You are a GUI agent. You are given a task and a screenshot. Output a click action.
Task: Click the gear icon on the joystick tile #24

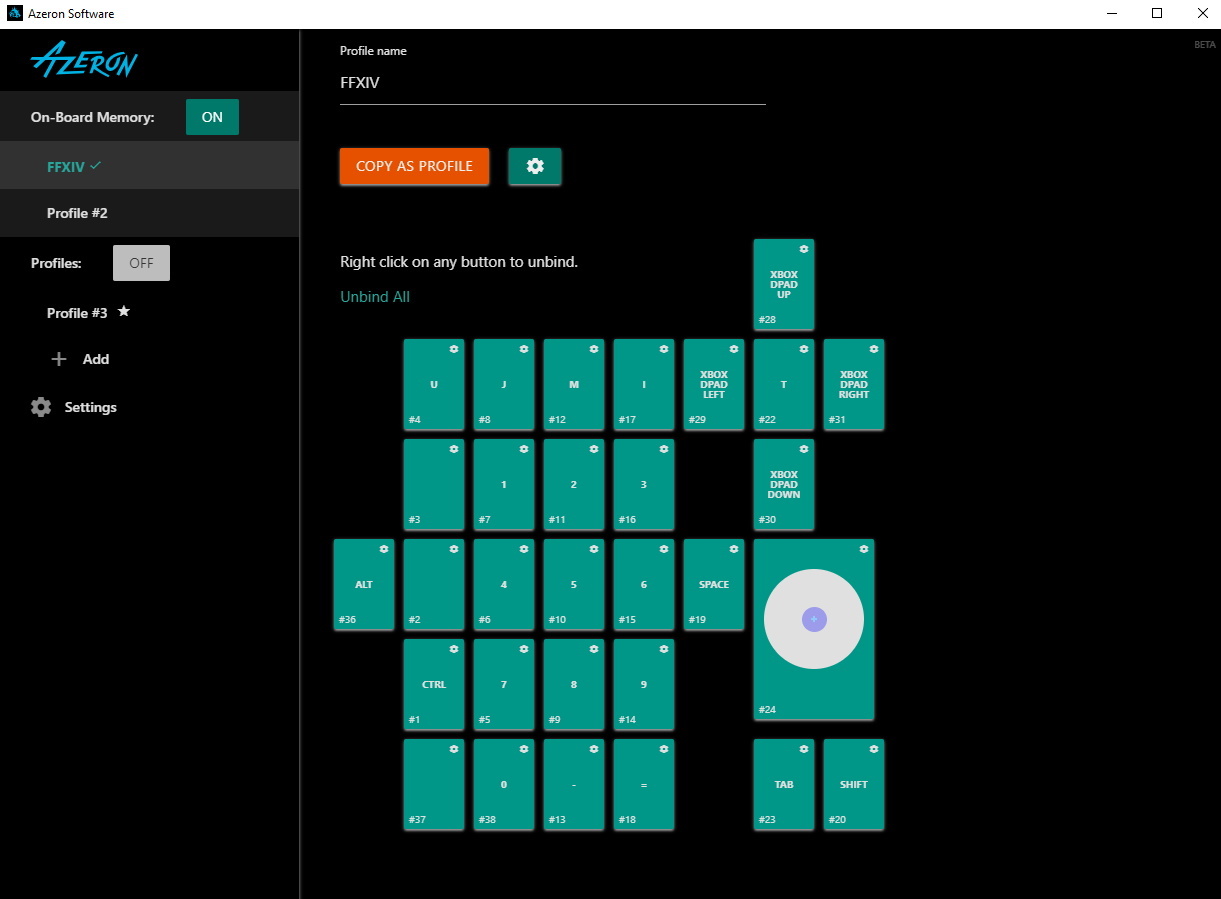coord(864,549)
